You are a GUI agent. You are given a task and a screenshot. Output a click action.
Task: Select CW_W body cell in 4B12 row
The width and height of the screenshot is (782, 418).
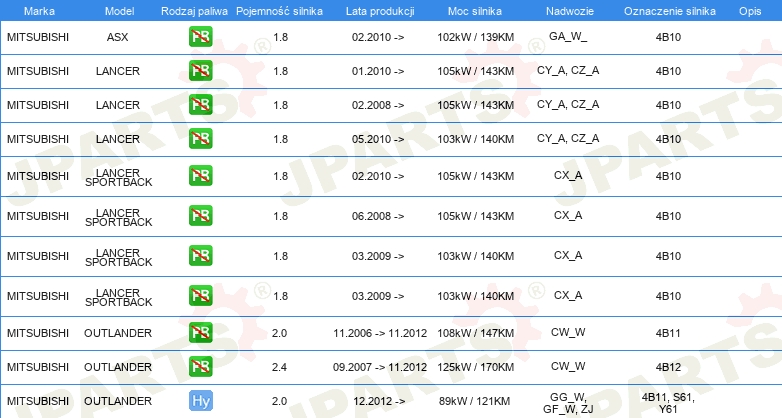tap(568, 366)
